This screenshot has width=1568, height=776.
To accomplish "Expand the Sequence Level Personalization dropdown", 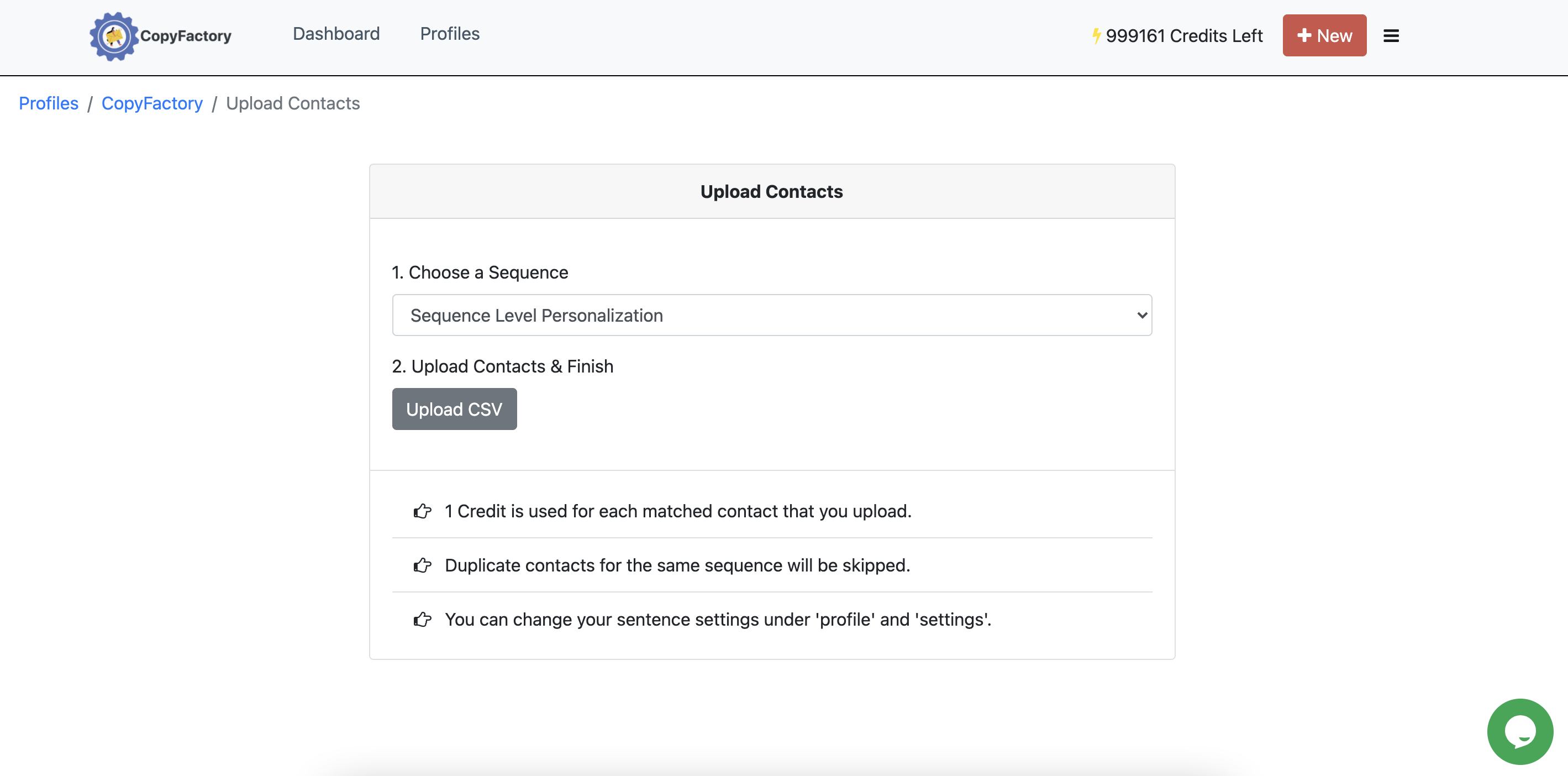I will point(772,315).
